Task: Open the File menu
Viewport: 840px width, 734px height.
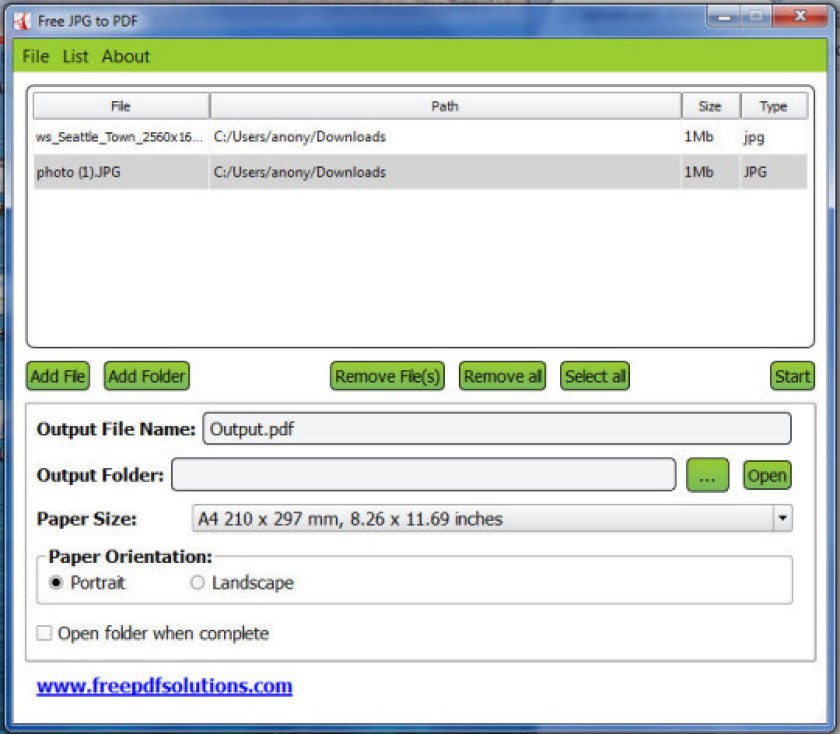Action: click(35, 56)
